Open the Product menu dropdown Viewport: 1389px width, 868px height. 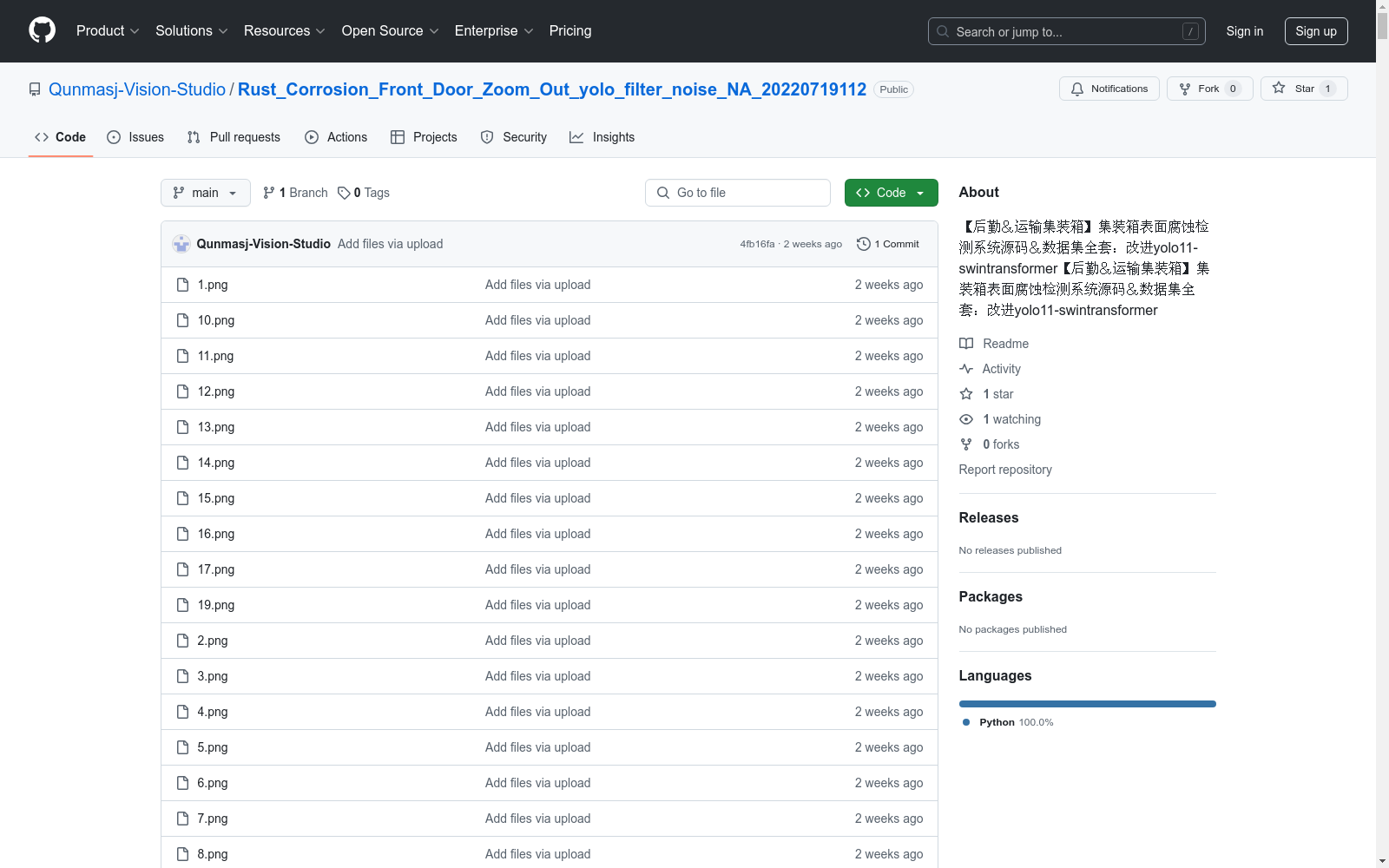pos(106,30)
